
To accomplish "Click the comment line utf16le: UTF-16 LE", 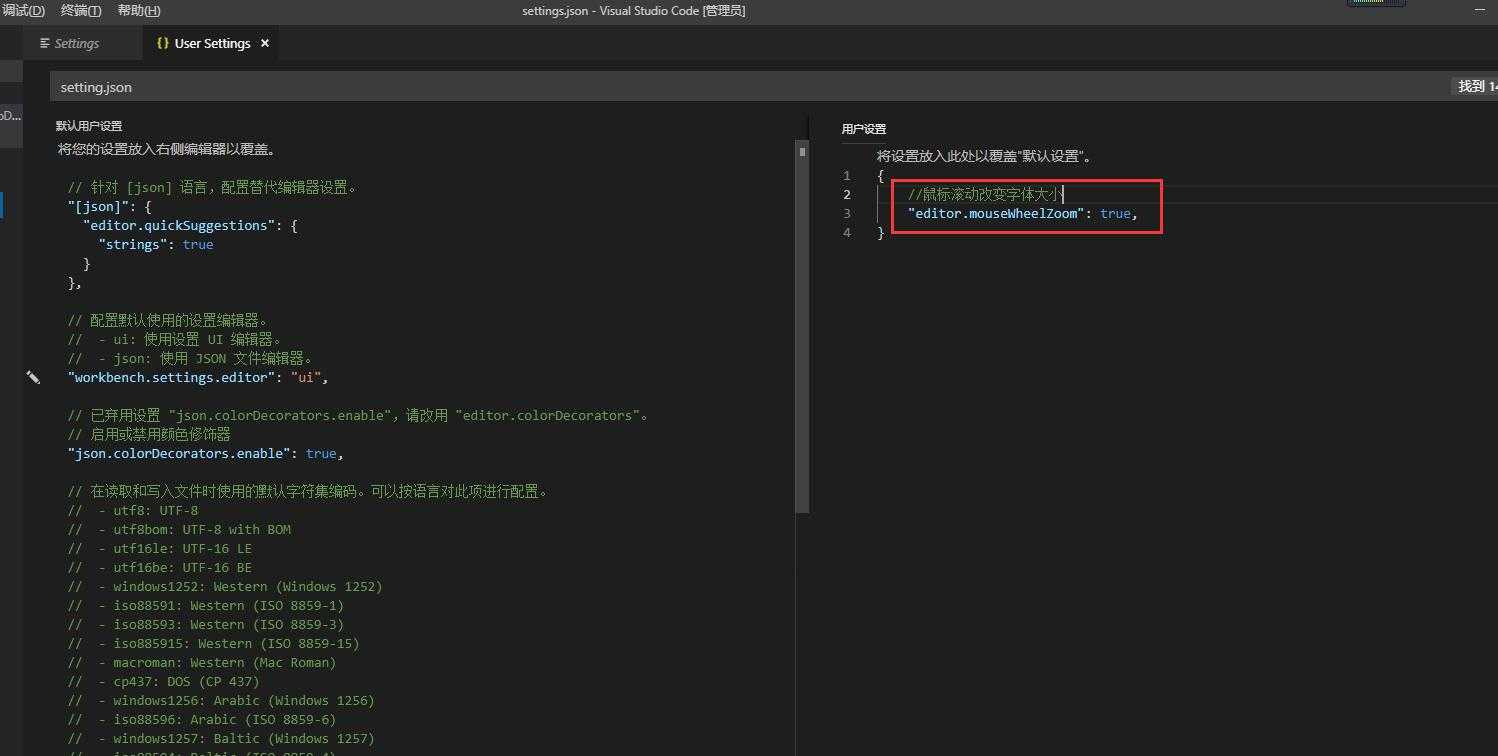I will tap(160, 548).
